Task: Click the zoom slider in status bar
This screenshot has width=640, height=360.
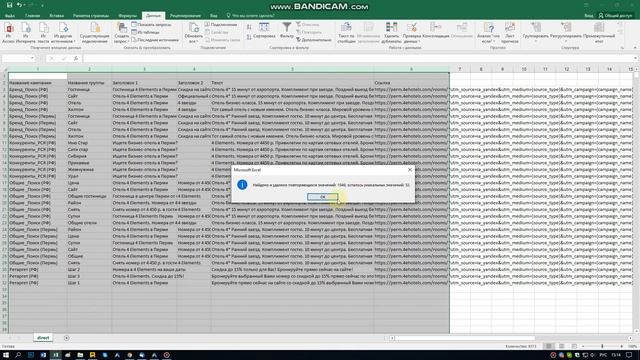Action: [602, 346]
